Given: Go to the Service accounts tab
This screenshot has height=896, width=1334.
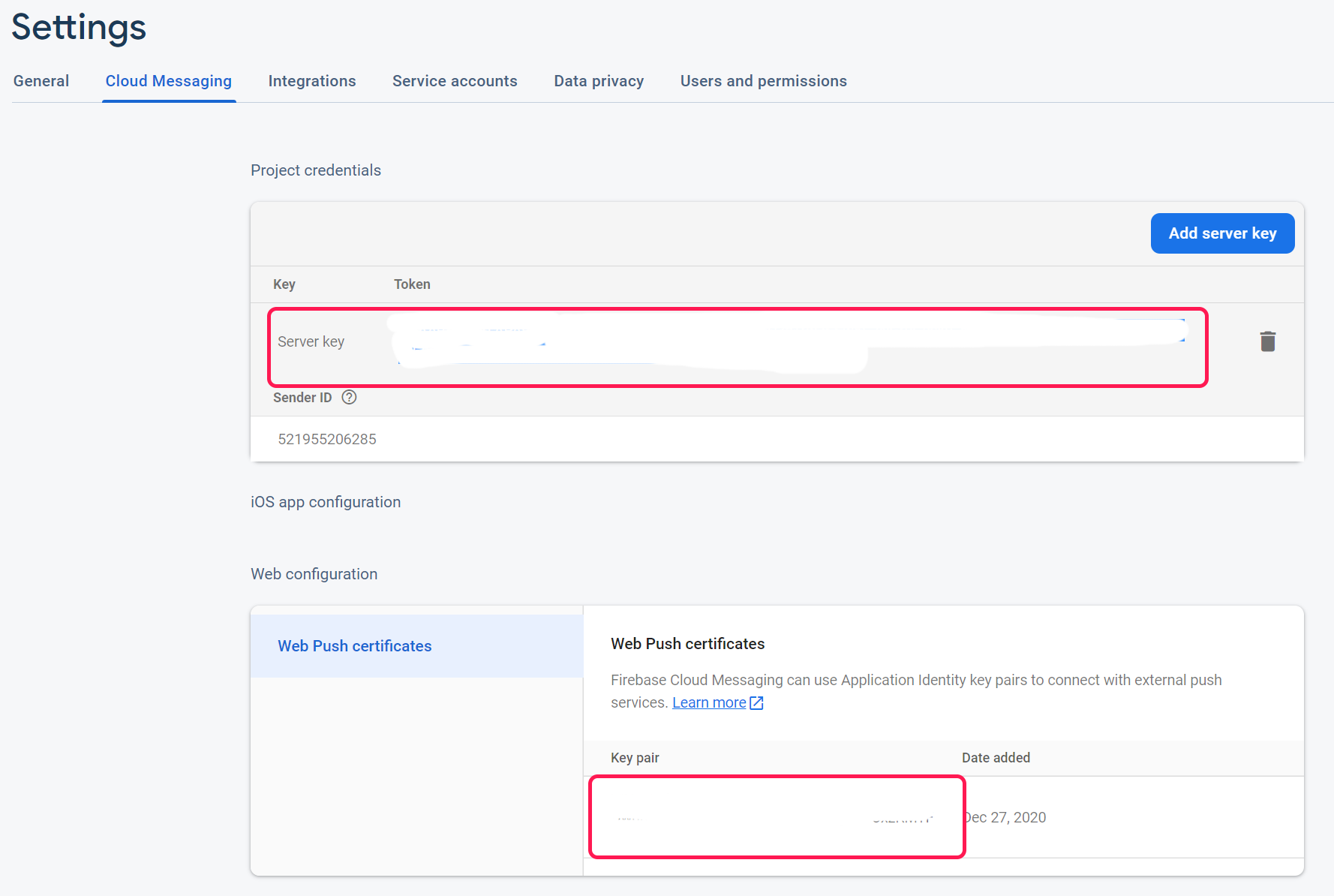Looking at the screenshot, I should tap(455, 81).
